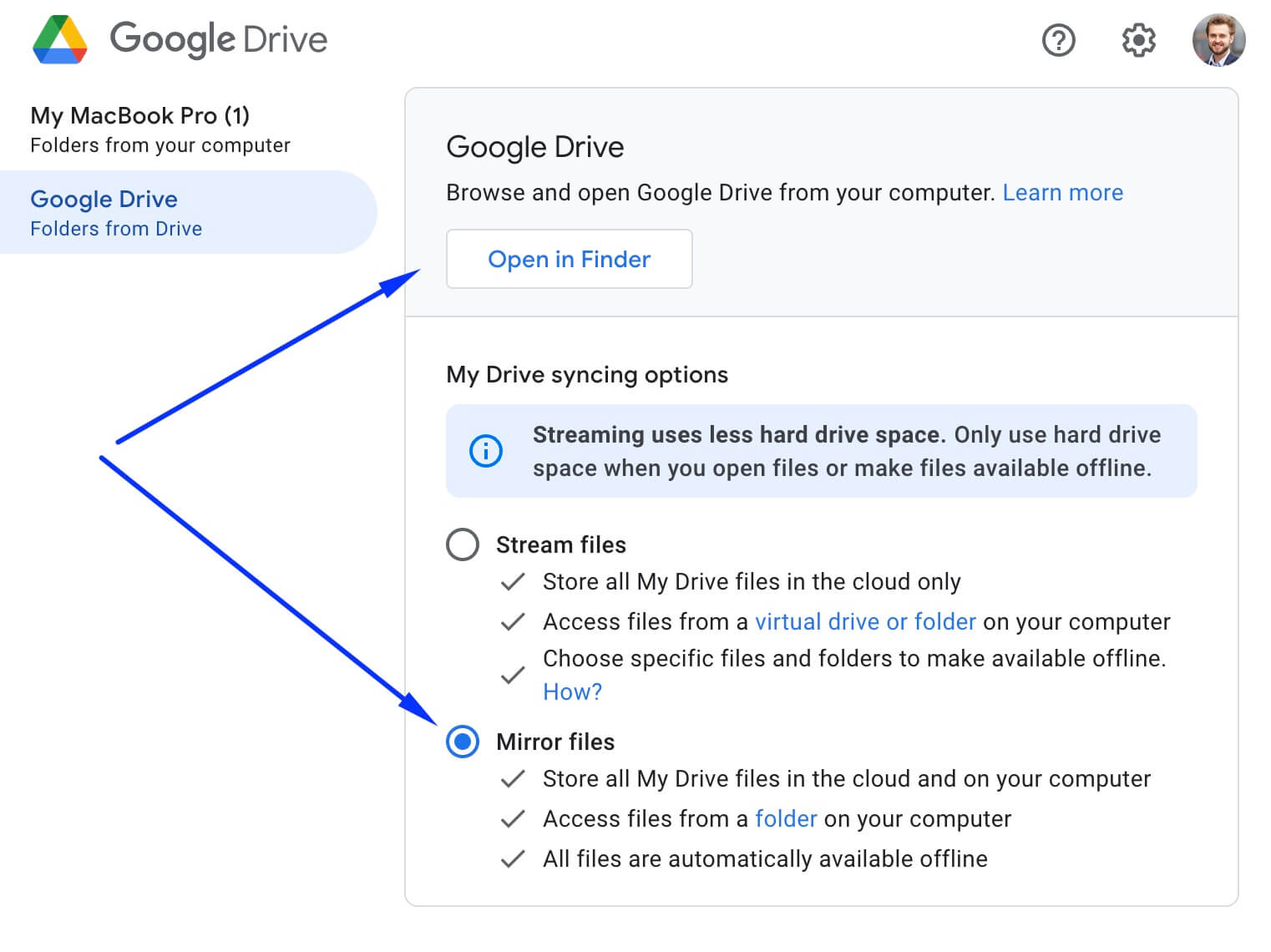Click 'Choose specific files and folders' text
The width and height of the screenshot is (1271, 952).
[x=854, y=659]
